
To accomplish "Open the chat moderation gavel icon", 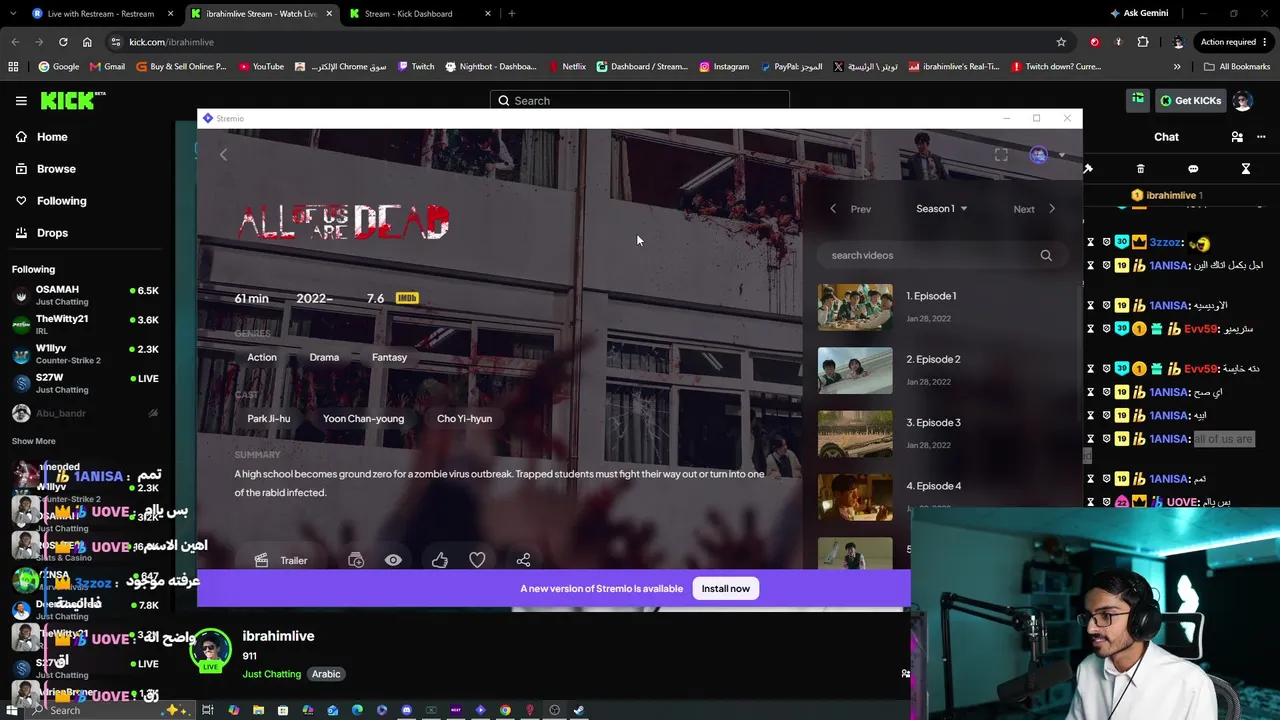I will coord(1088,169).
